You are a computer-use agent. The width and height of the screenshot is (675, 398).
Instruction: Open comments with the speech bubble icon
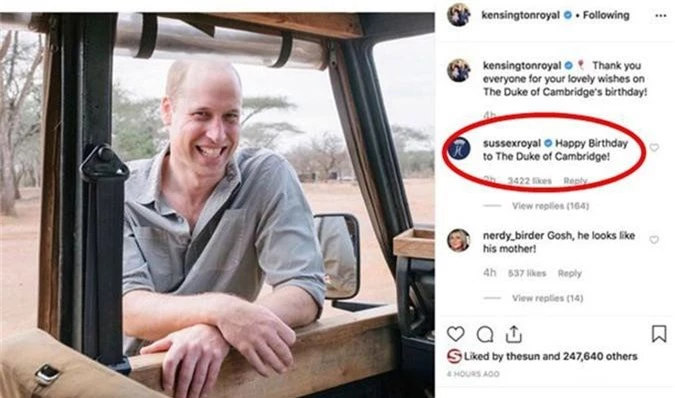(485, 334)
